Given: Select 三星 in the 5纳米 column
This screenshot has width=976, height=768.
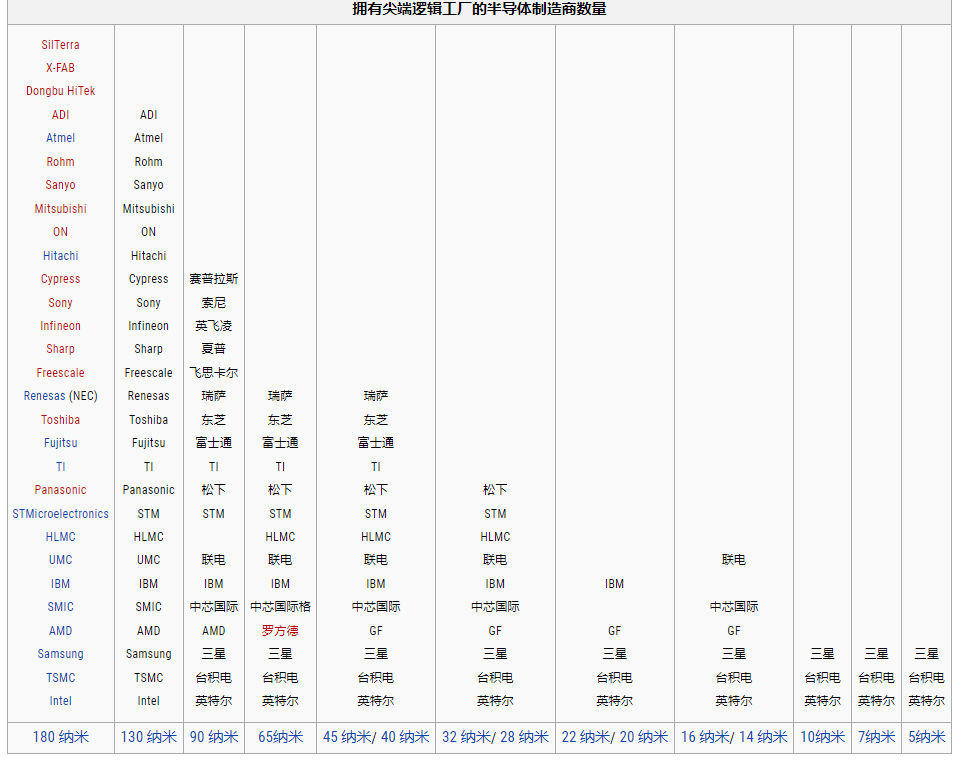Looking at the screenshot, I should click(x=926, y=653).
